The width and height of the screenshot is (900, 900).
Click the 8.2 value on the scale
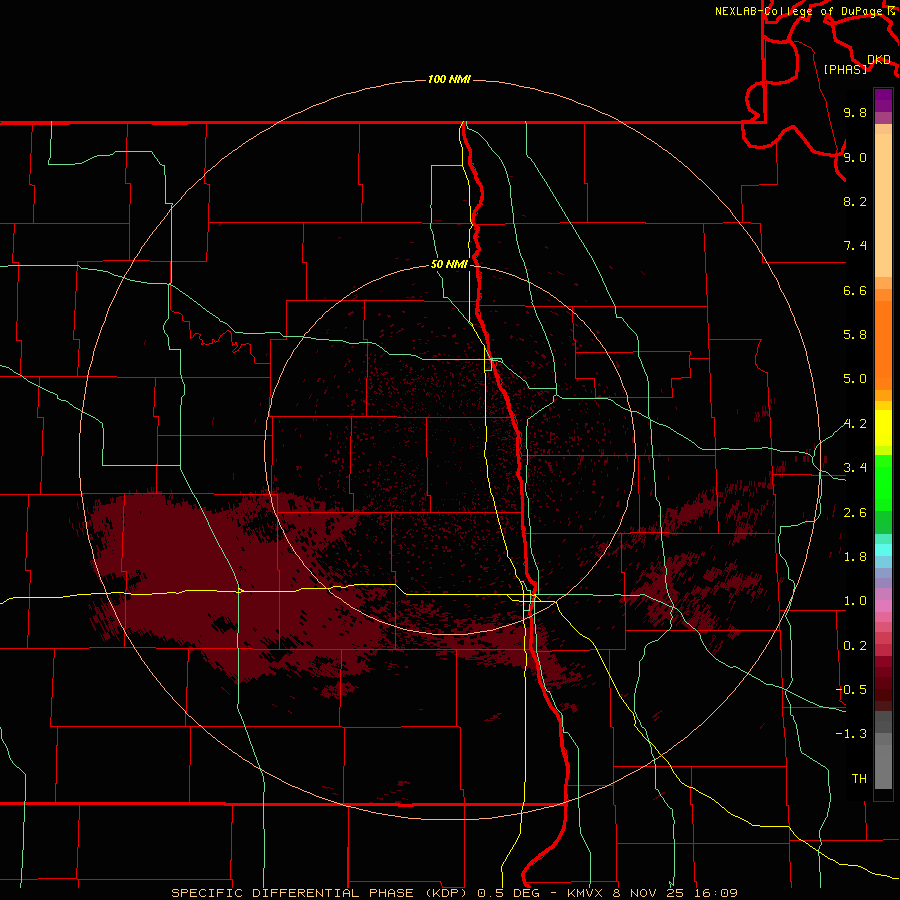tap(855, 201)
